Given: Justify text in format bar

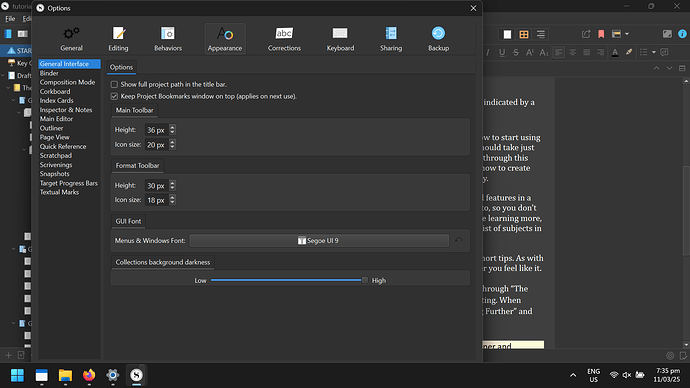Looking at the screenshot, I should point(587,52).
